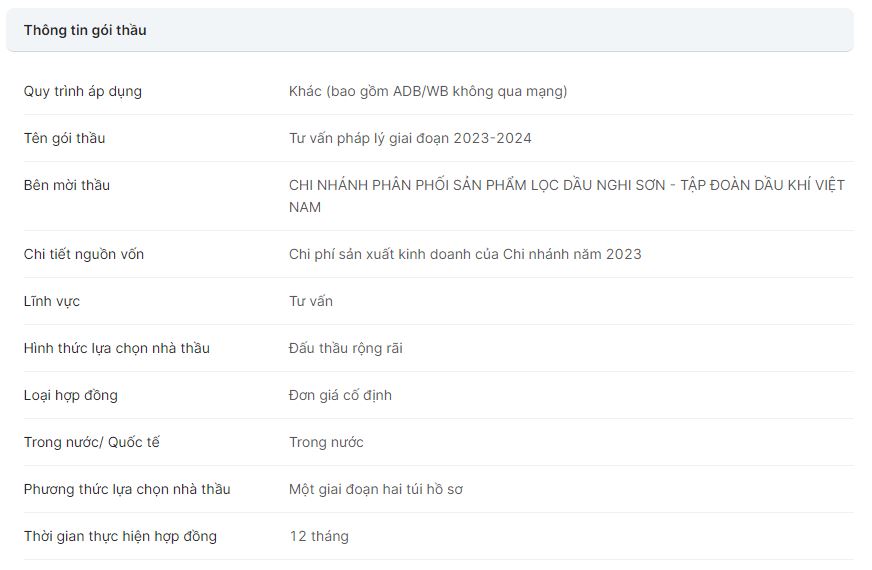Click the 'Bên mời thầu' label
This screenshot has width=872, height=570.
(x=67, y=185)
